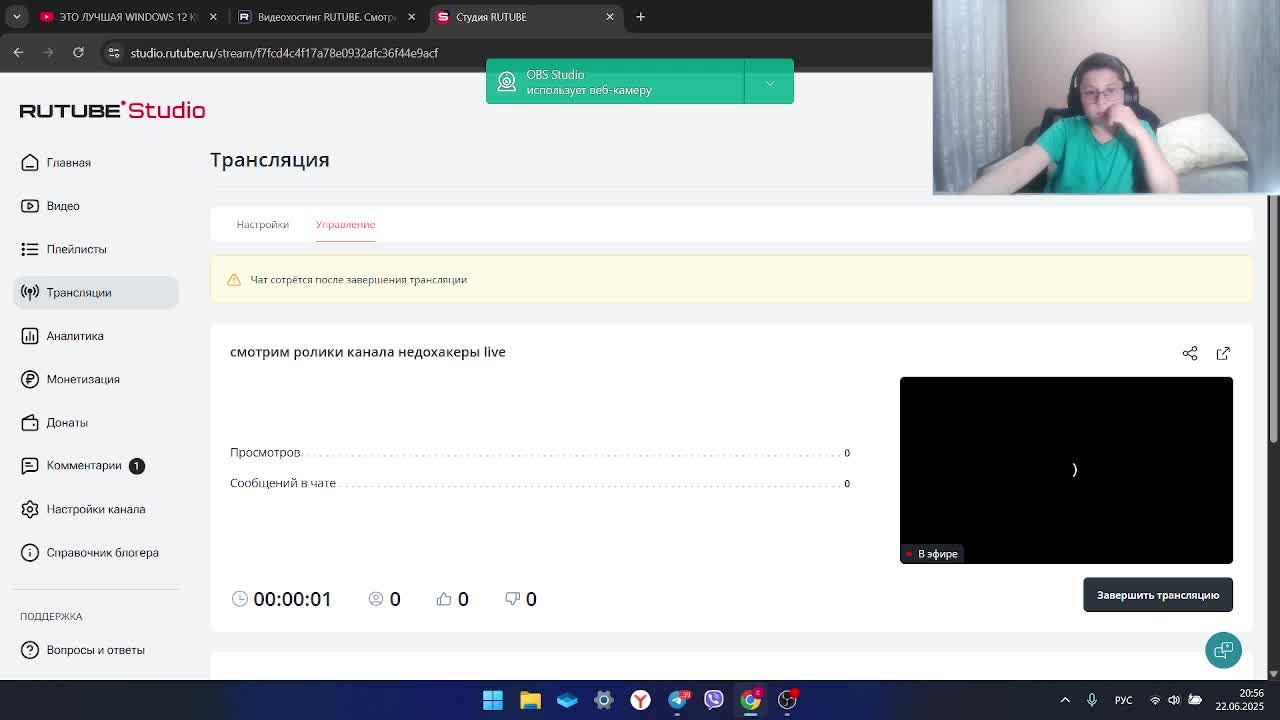Click the live stream preview player
Image resolution: width=1280 pixels, height=720 pixels.
point(1066,470)
